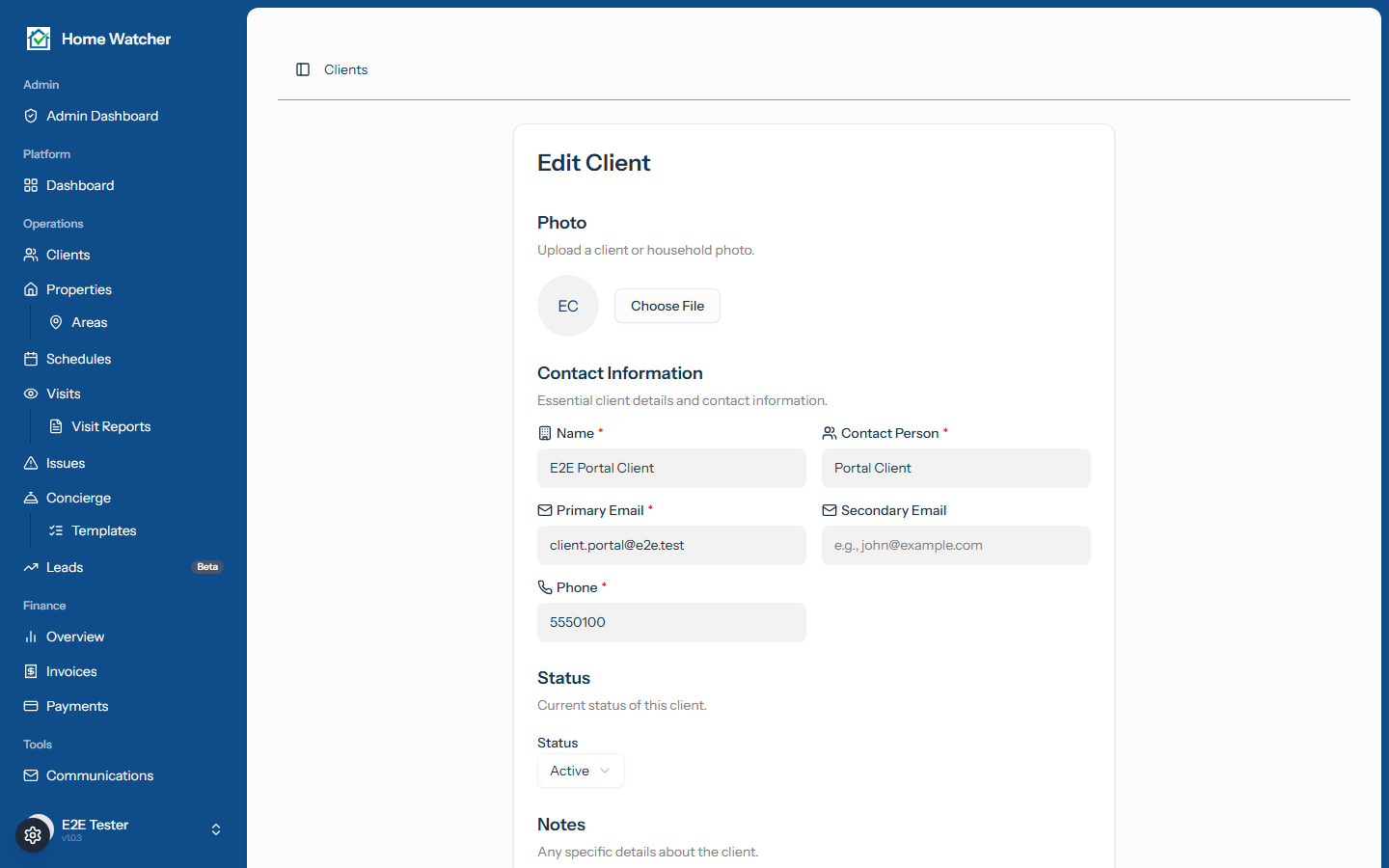Click the Schedules calendar icon
The width and height of the screenshot is (1389, 868).
coord(31,359)
